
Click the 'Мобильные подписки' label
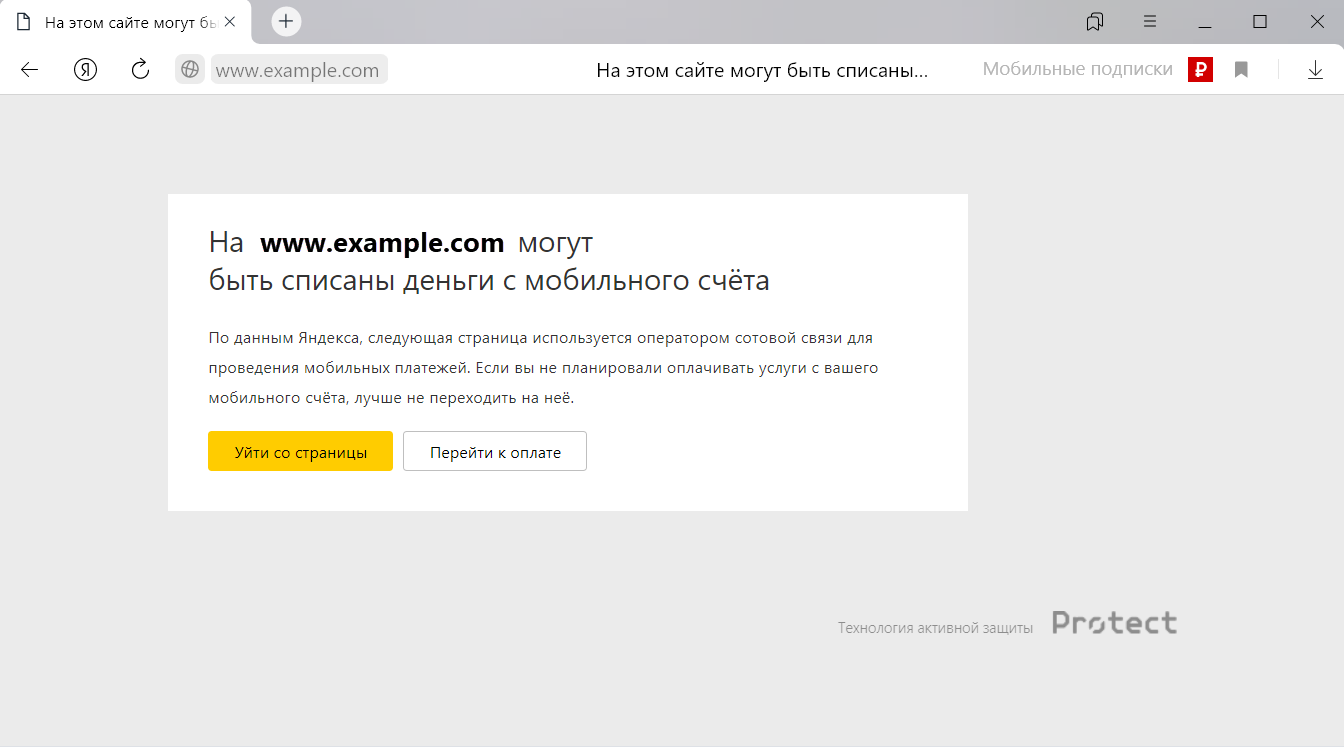[x=1077, y=69]
